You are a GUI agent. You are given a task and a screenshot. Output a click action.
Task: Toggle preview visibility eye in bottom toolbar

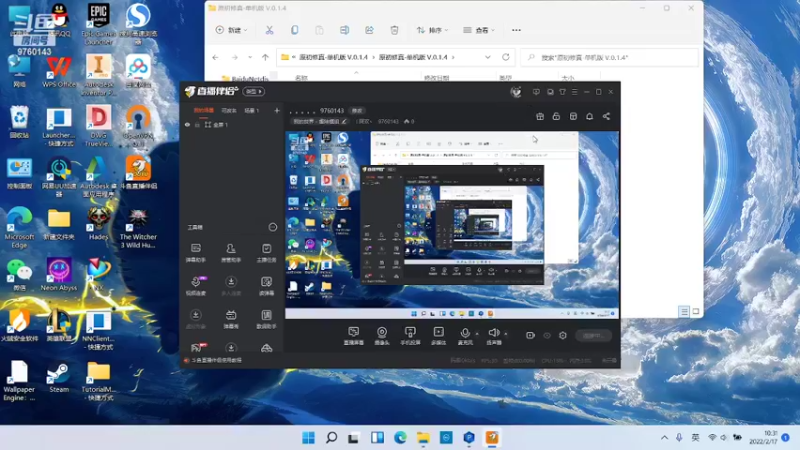[x=546, y=335]
